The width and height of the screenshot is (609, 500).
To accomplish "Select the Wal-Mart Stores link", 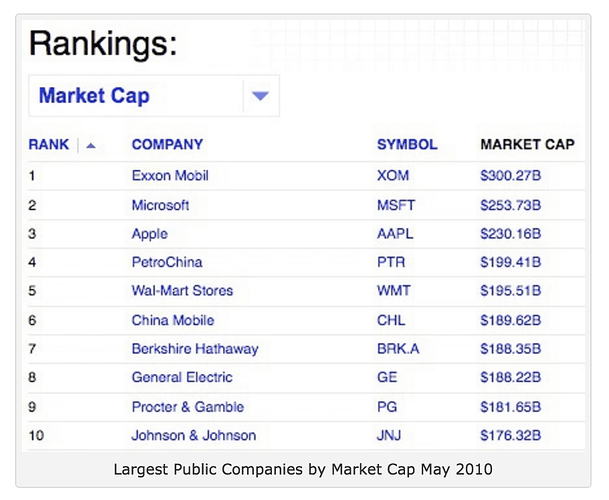I will [x=182, y=291].
